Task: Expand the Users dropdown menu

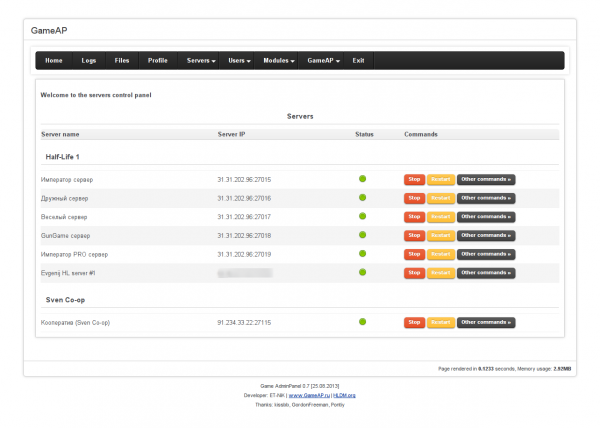Action: 239,60
